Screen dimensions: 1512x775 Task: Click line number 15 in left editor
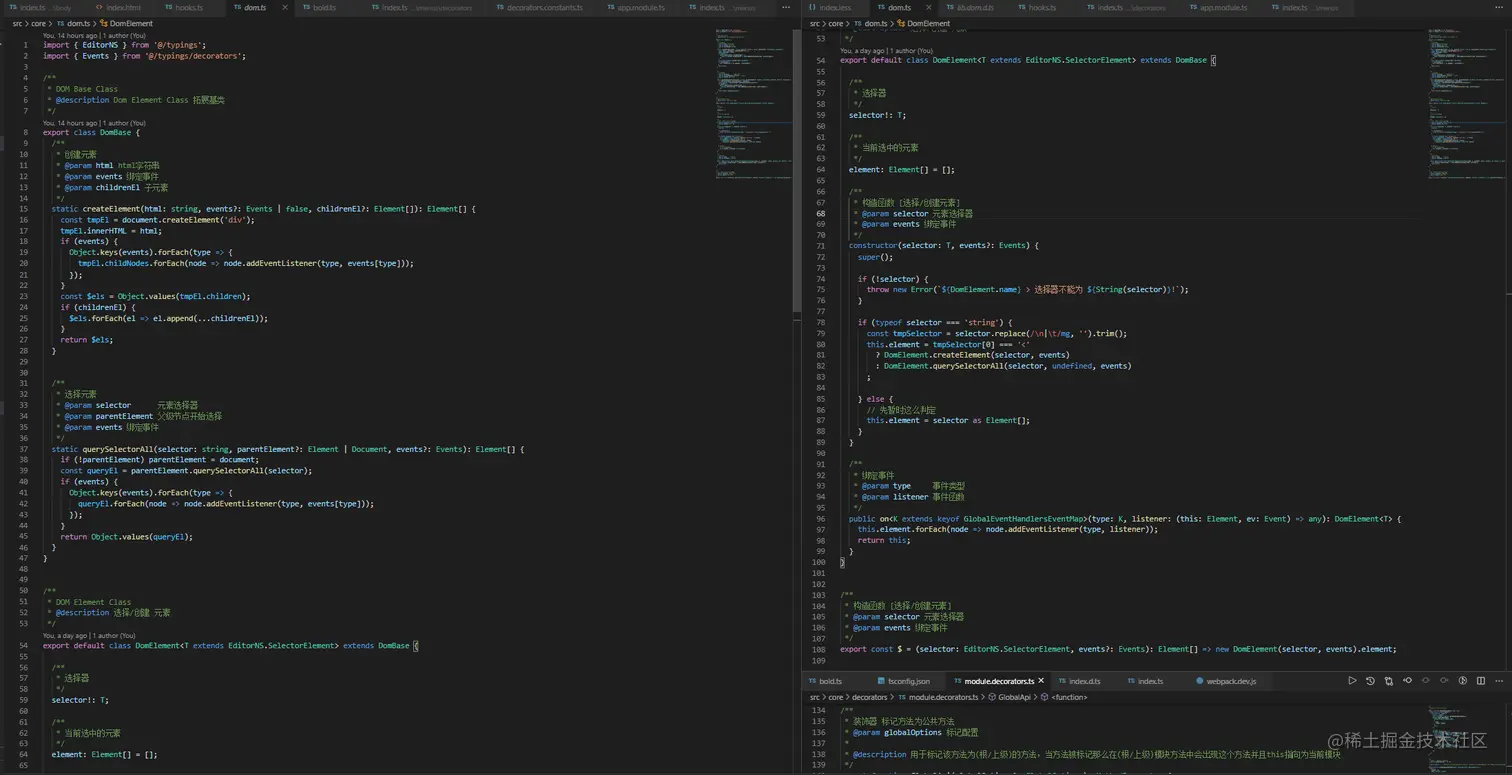[x=24, y=209]
